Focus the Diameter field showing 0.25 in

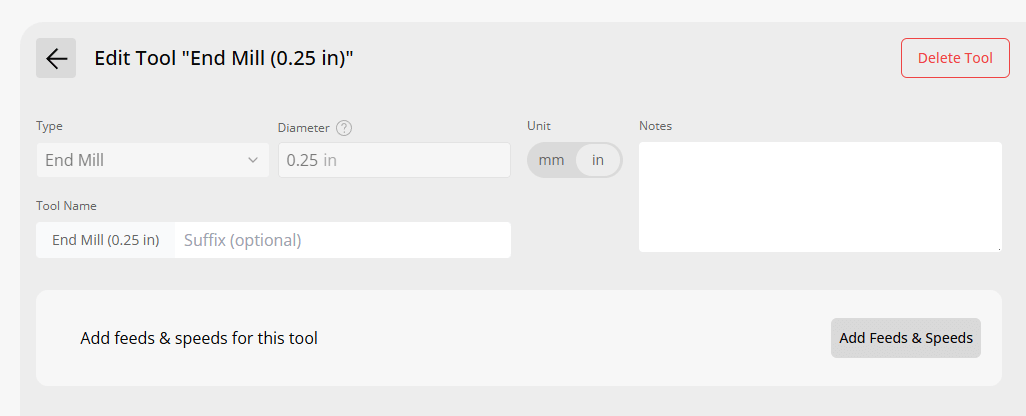pos(394,160)
